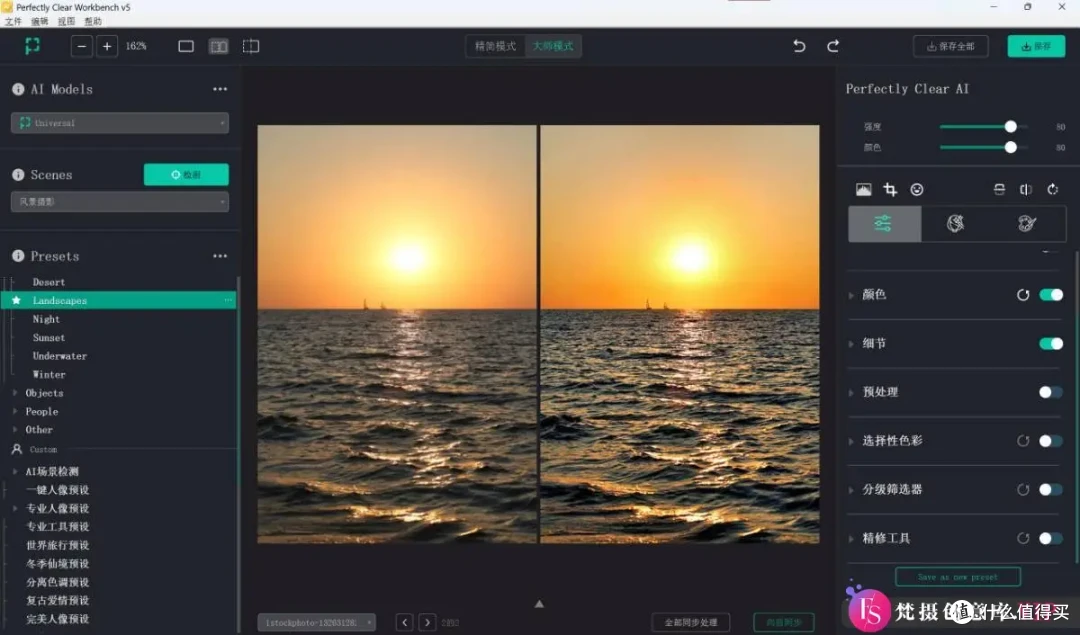Select the adjustments sliders tab

(x=884, y=223)
